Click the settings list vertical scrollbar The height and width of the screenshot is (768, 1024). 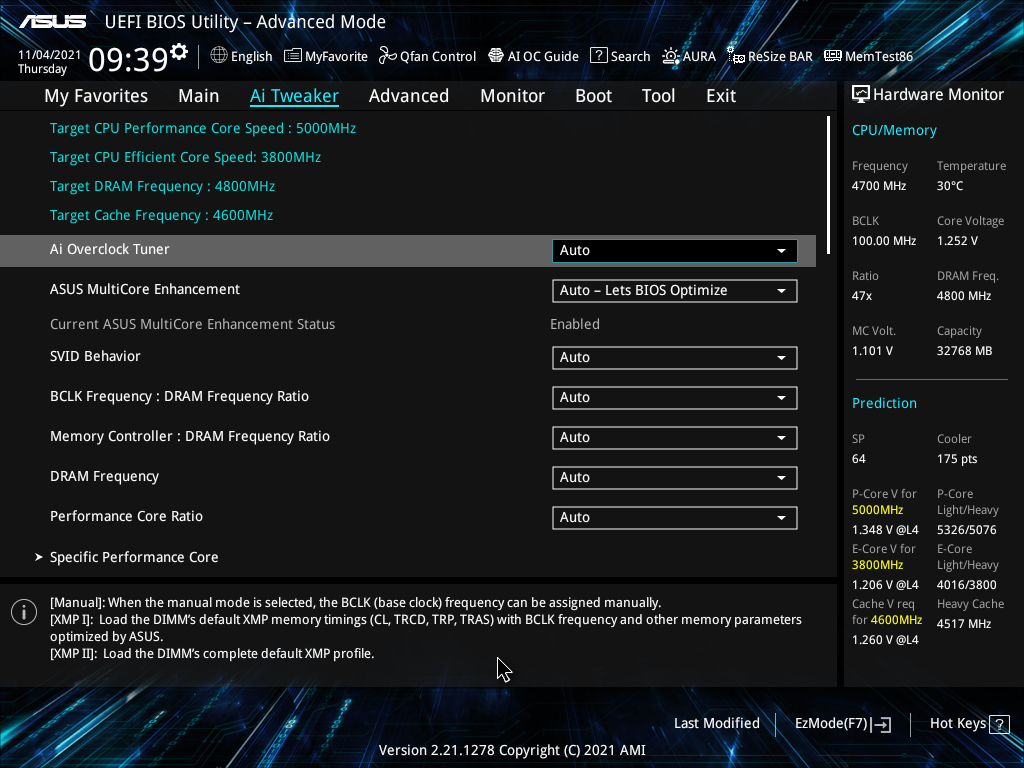tap(828, 185)
